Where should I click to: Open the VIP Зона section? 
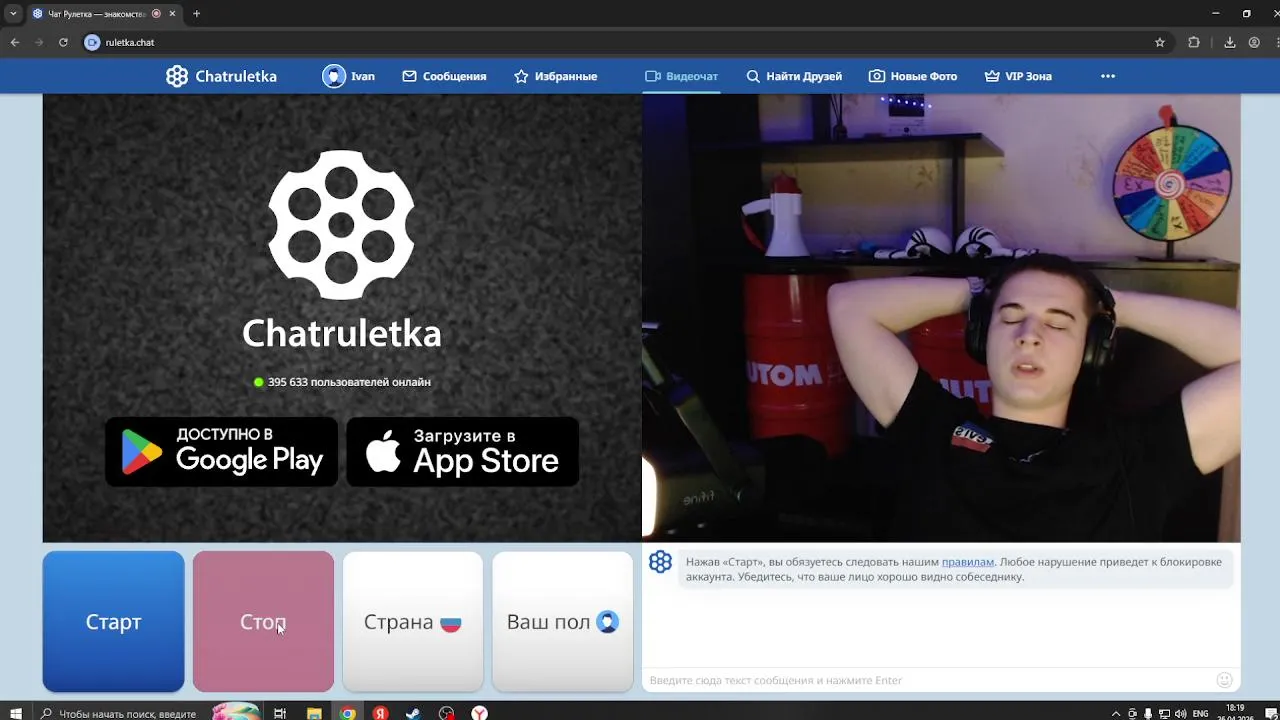click(x=1018, y=76)
